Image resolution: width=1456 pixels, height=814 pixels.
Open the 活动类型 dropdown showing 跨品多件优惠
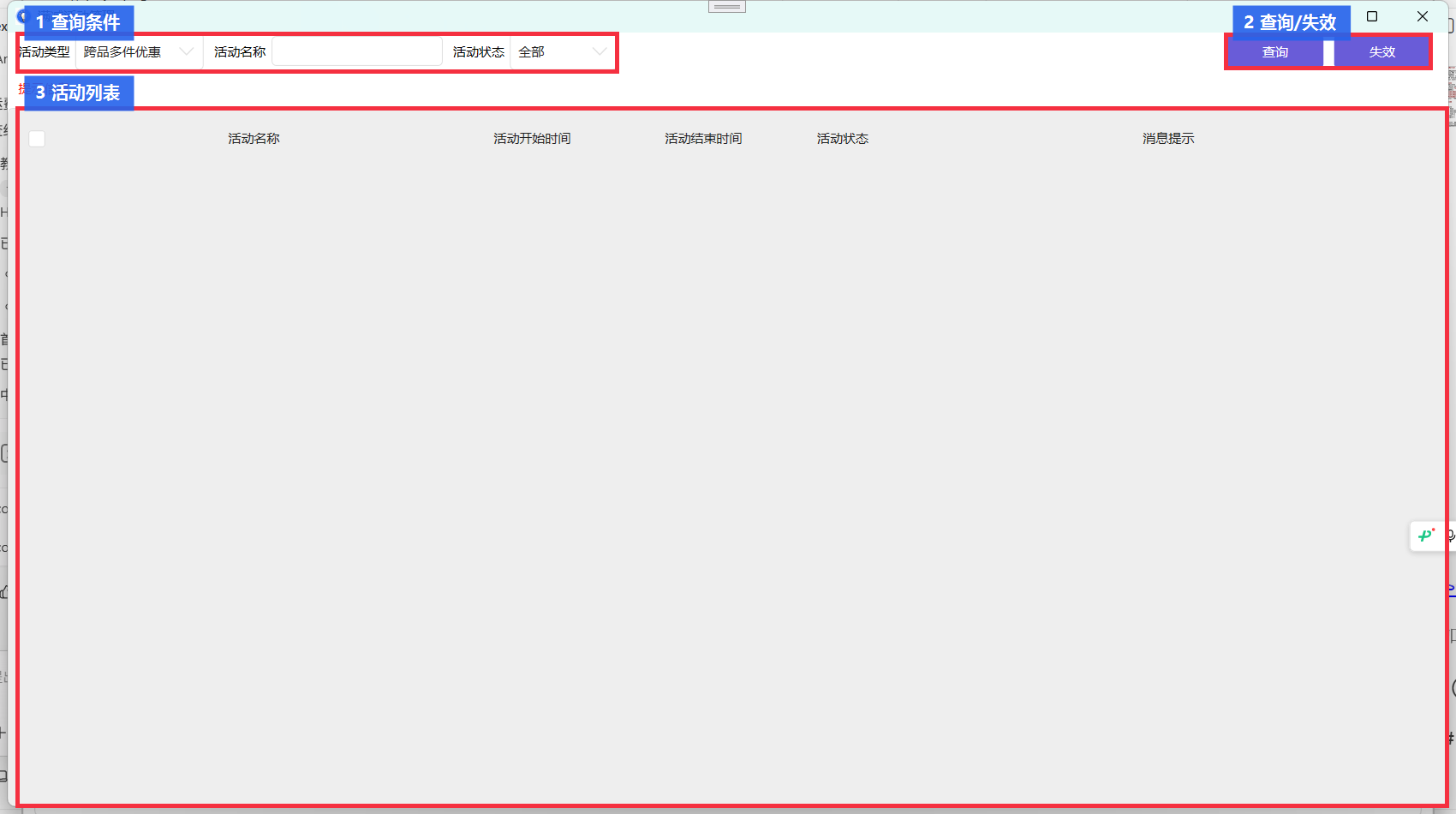pyautogui.click(x=139, y=52)
